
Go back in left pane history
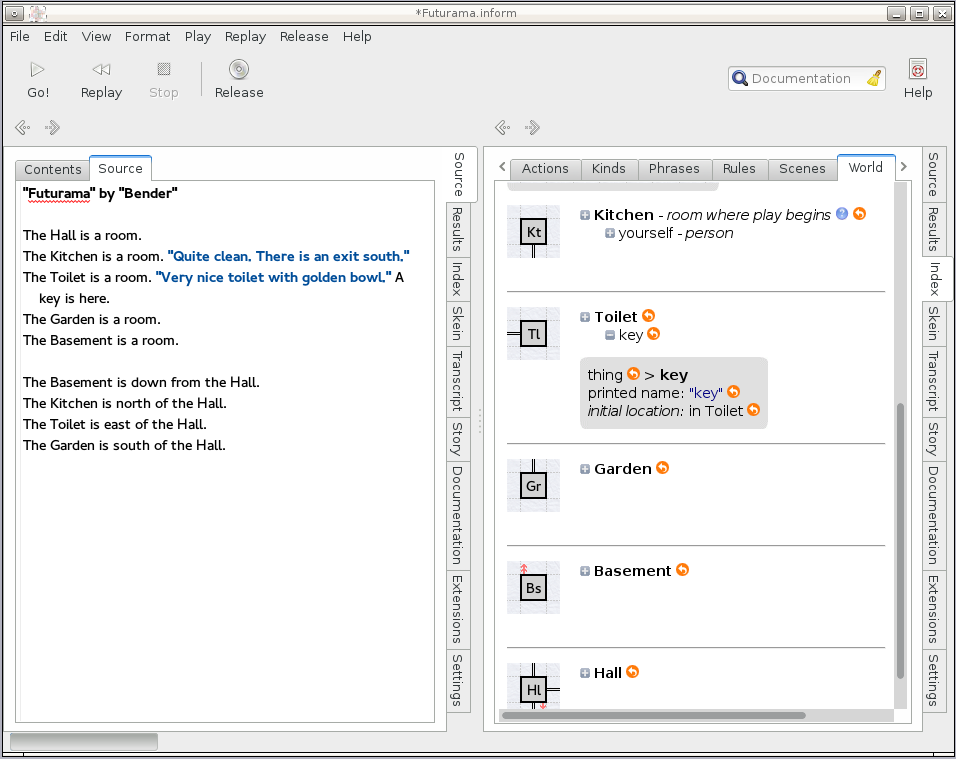tap(23, 127)
